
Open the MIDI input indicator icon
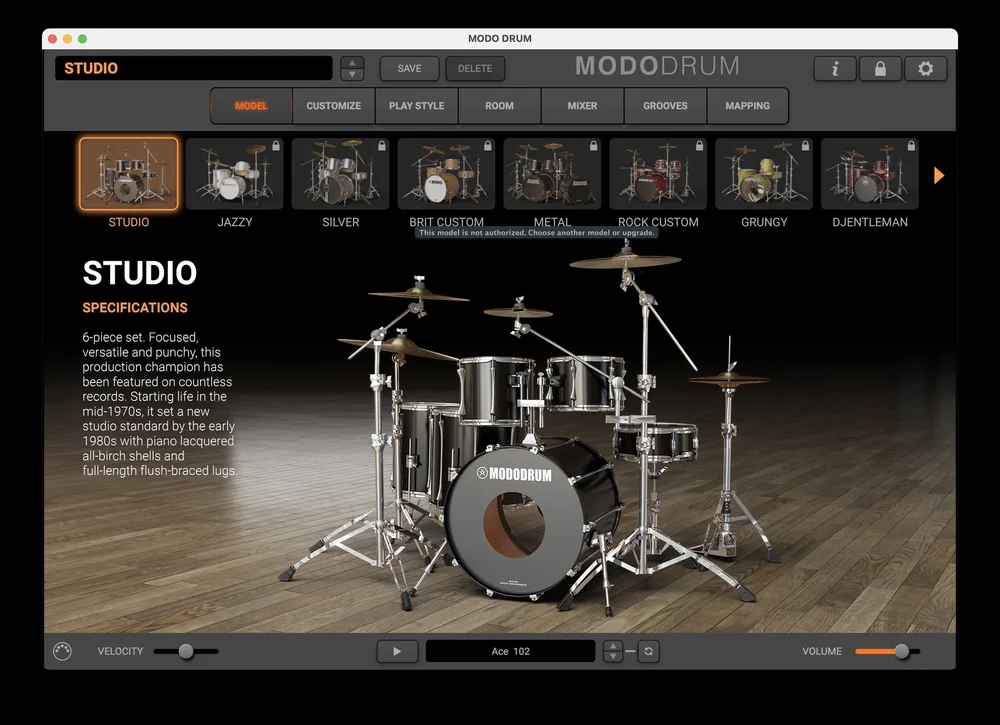[62, 651]
